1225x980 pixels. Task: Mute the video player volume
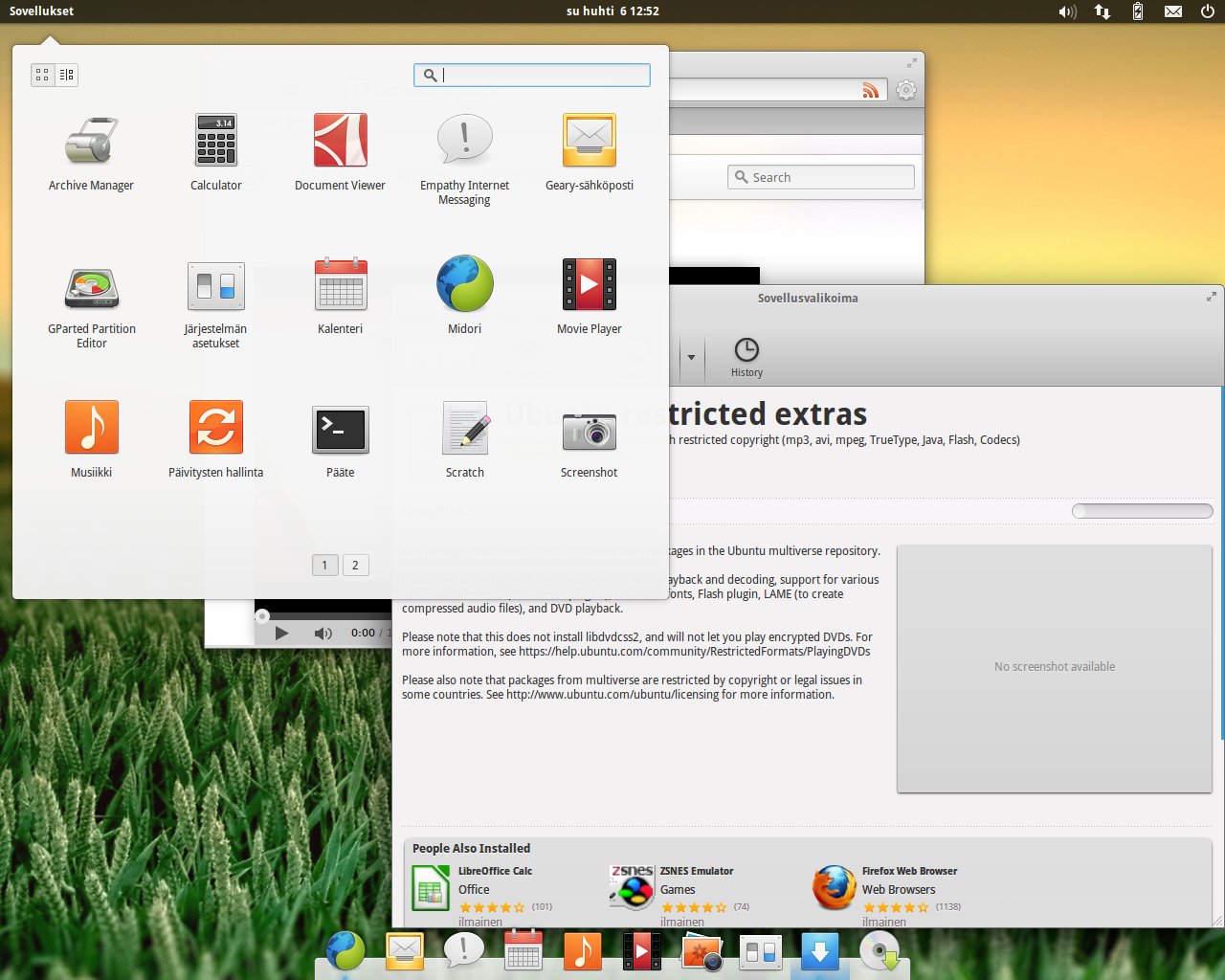click(323, 633)
